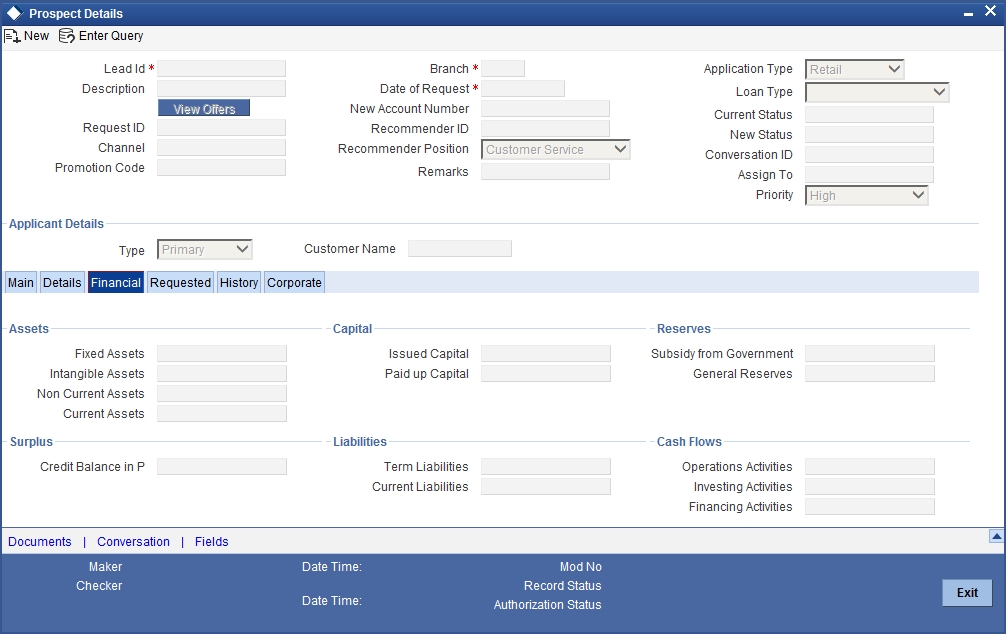Switch to the Main tab
The width and height of the screenshot is (1006, 634).
(21, 282)
